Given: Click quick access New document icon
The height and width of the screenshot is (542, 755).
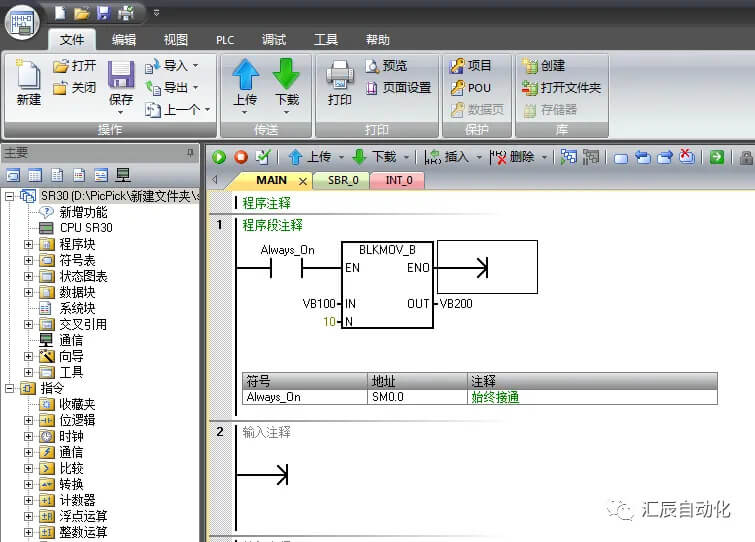Looking at the screenshot, I should pyautogui.click(x=60, y=13).
